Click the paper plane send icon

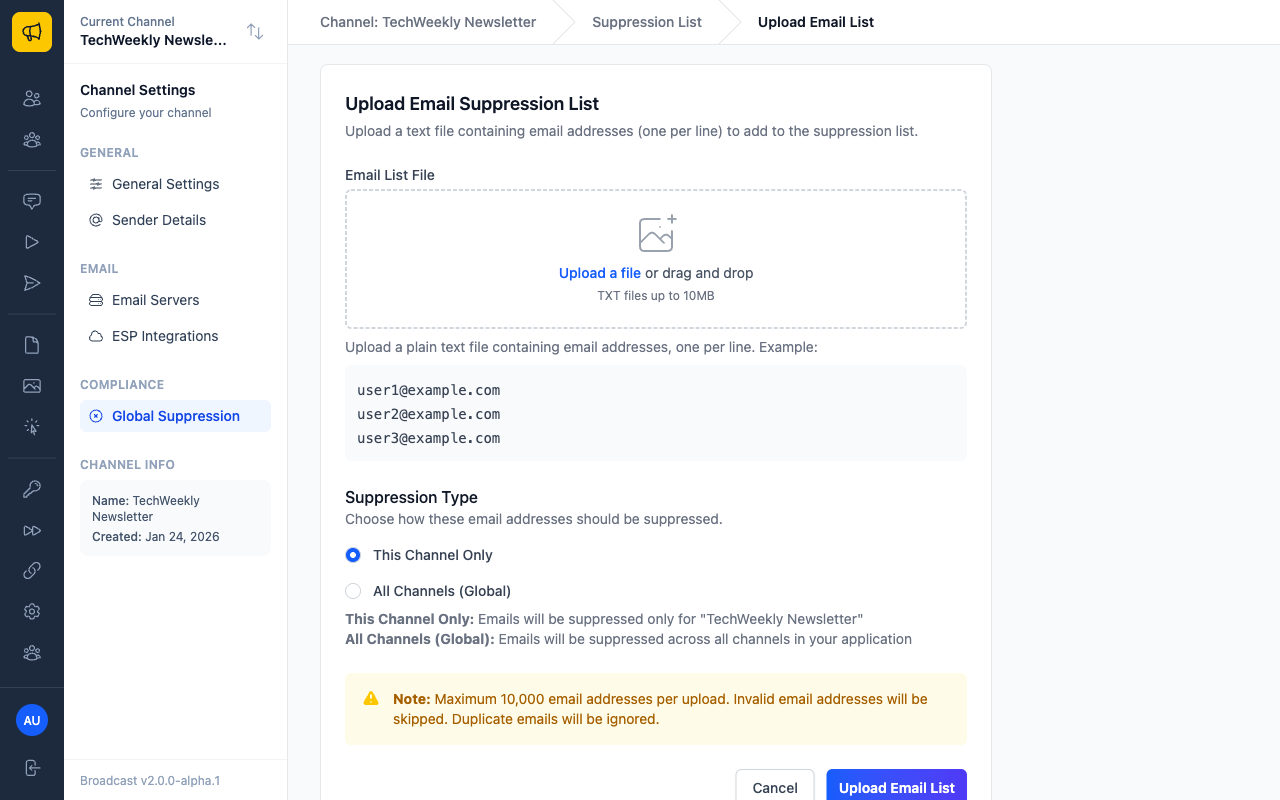(32, 283)
